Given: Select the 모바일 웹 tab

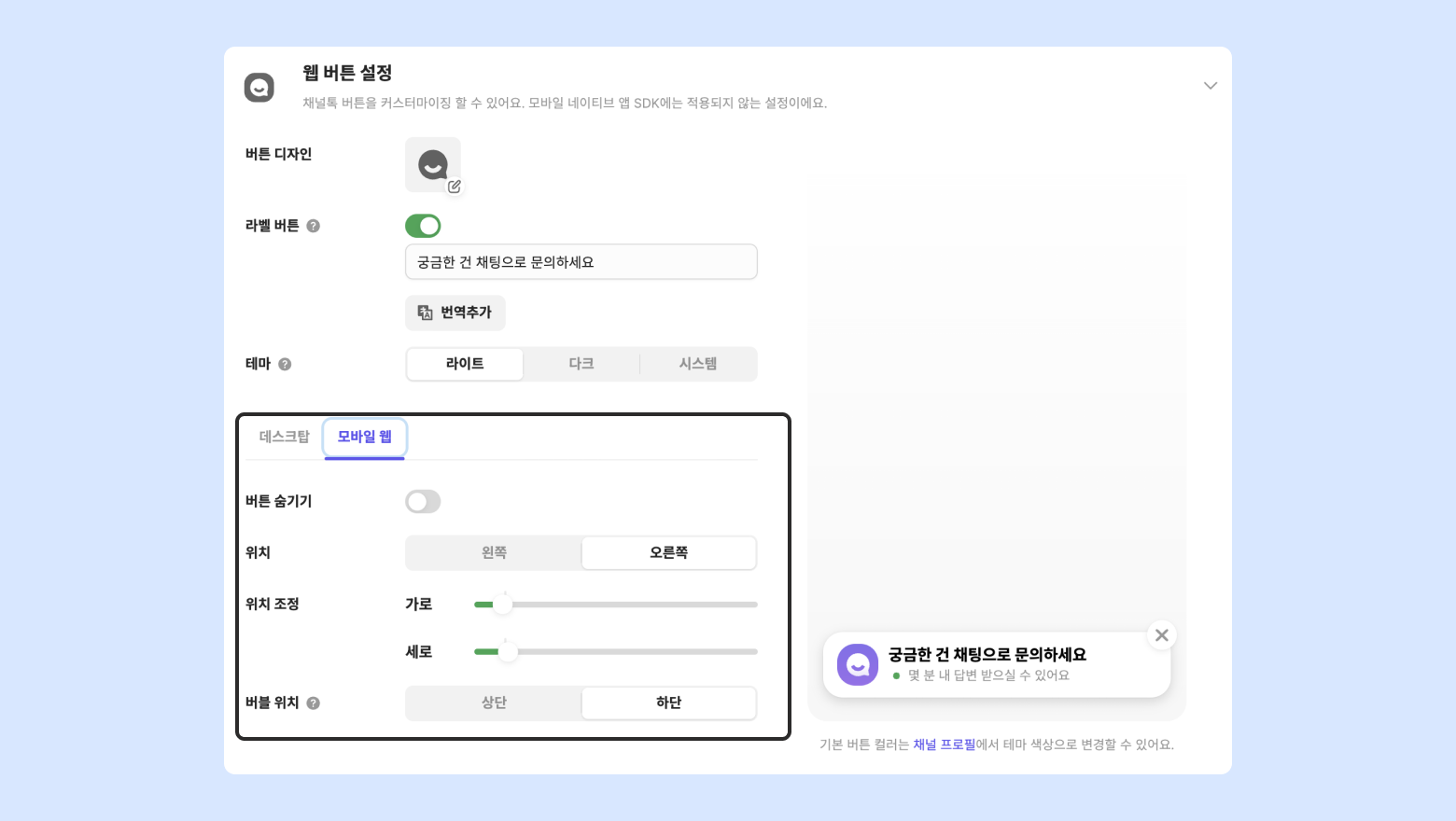Looking at the screenshot, I should (365, 437).
